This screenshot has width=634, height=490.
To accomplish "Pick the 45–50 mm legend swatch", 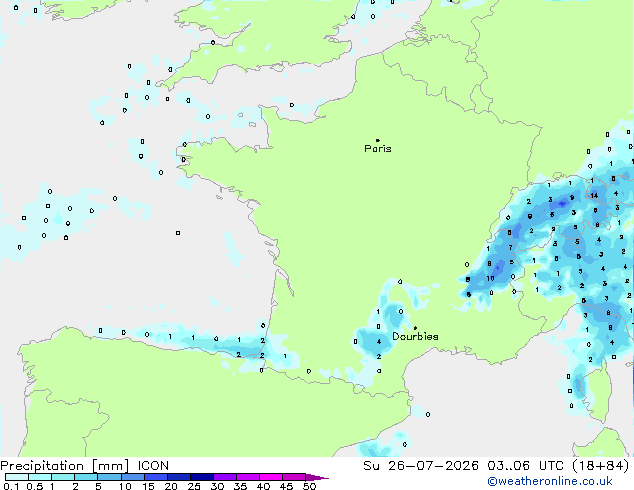I will tap(294, 477).
